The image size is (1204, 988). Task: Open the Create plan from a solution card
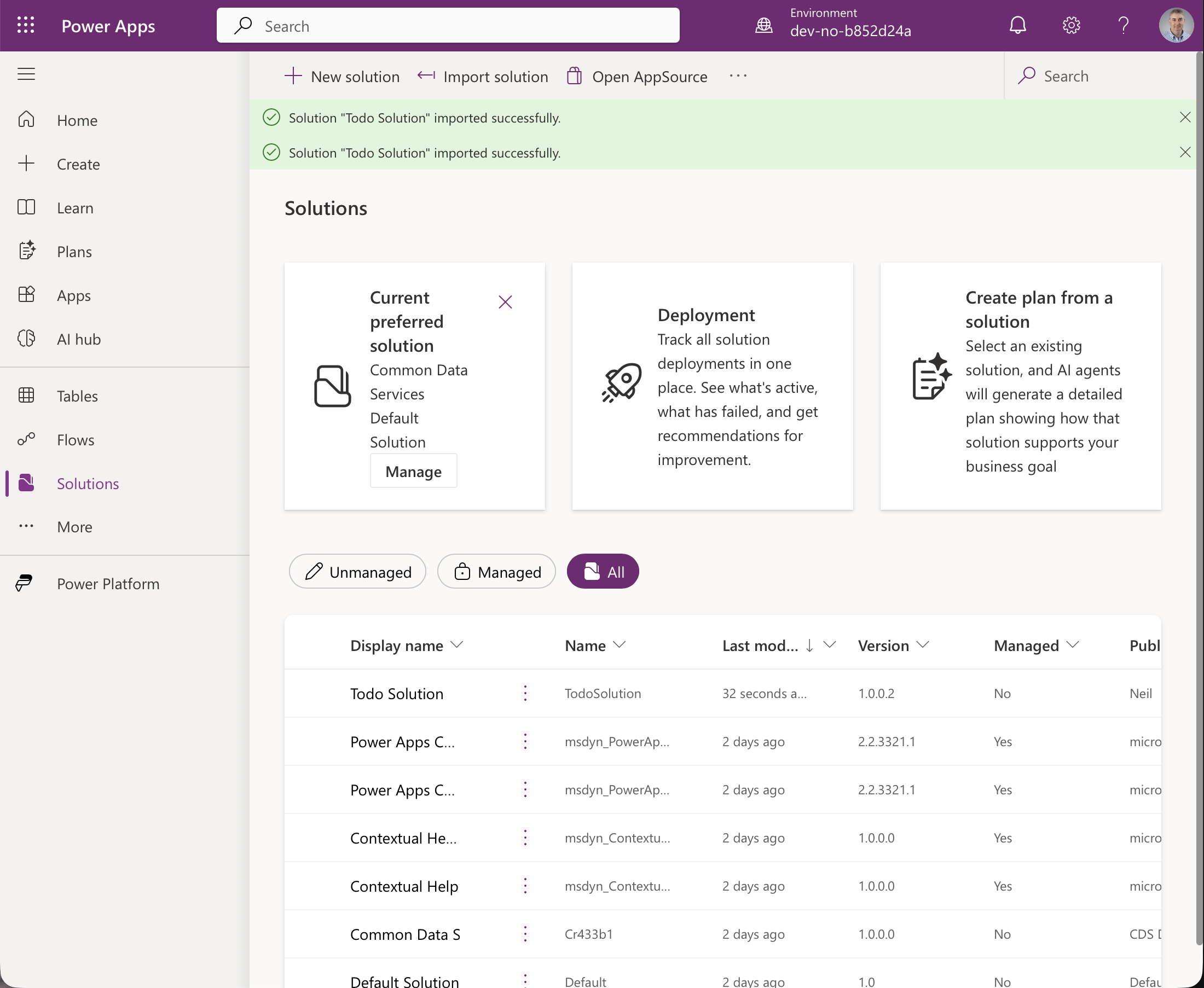click(x=1020, y=386)
